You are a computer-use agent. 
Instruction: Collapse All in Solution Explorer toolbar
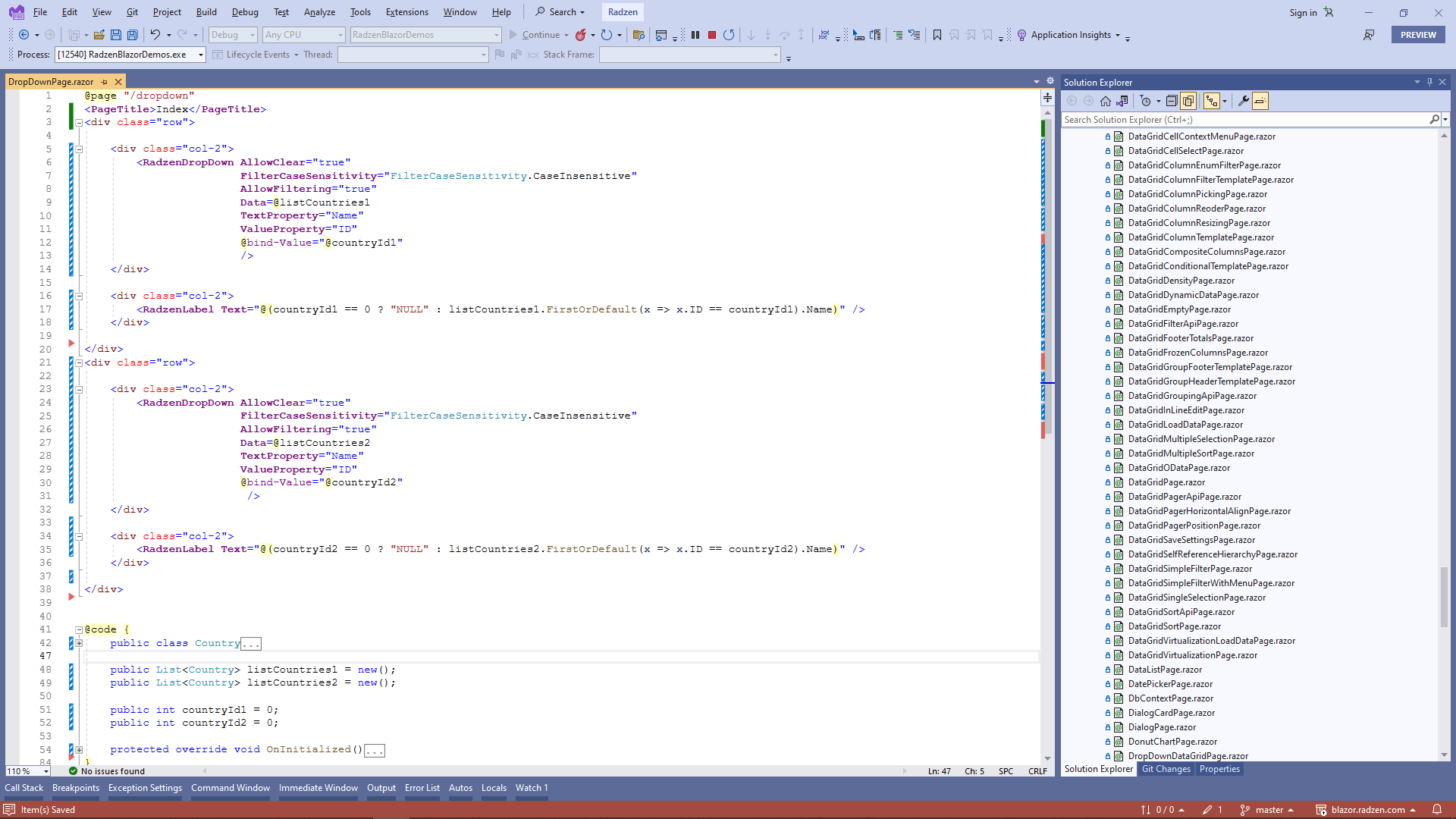click(1172, 101)
